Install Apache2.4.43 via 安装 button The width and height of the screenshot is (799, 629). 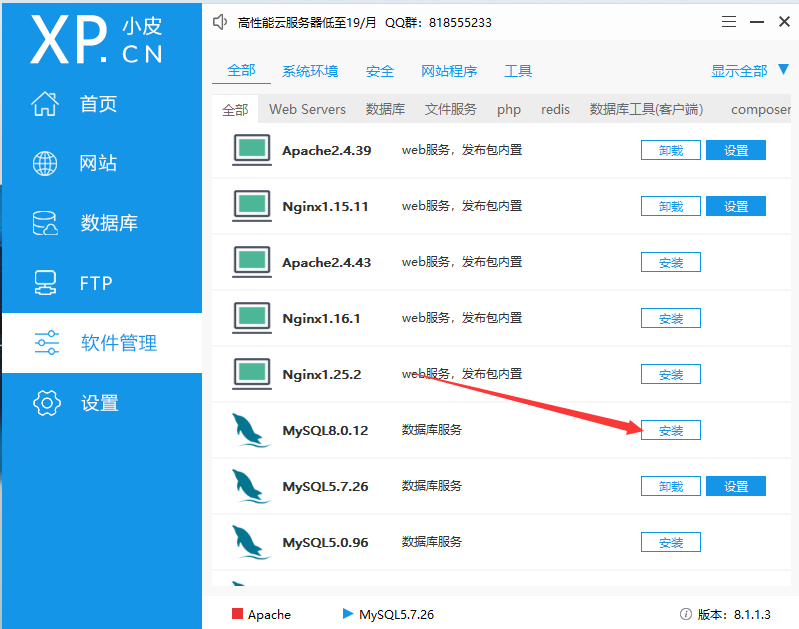coord(671,262)
